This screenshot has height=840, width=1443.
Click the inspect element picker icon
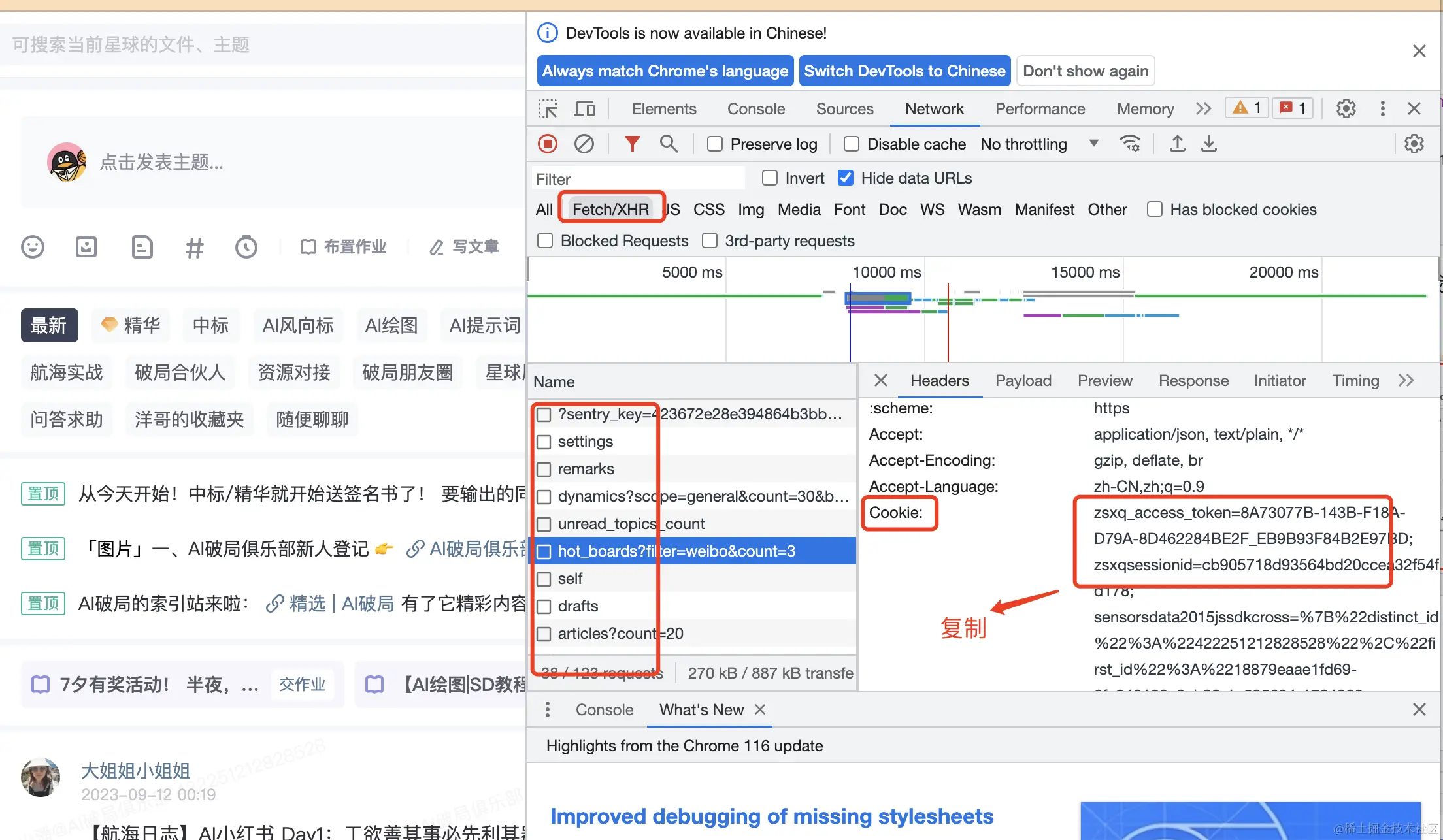[x=548, y=108]
